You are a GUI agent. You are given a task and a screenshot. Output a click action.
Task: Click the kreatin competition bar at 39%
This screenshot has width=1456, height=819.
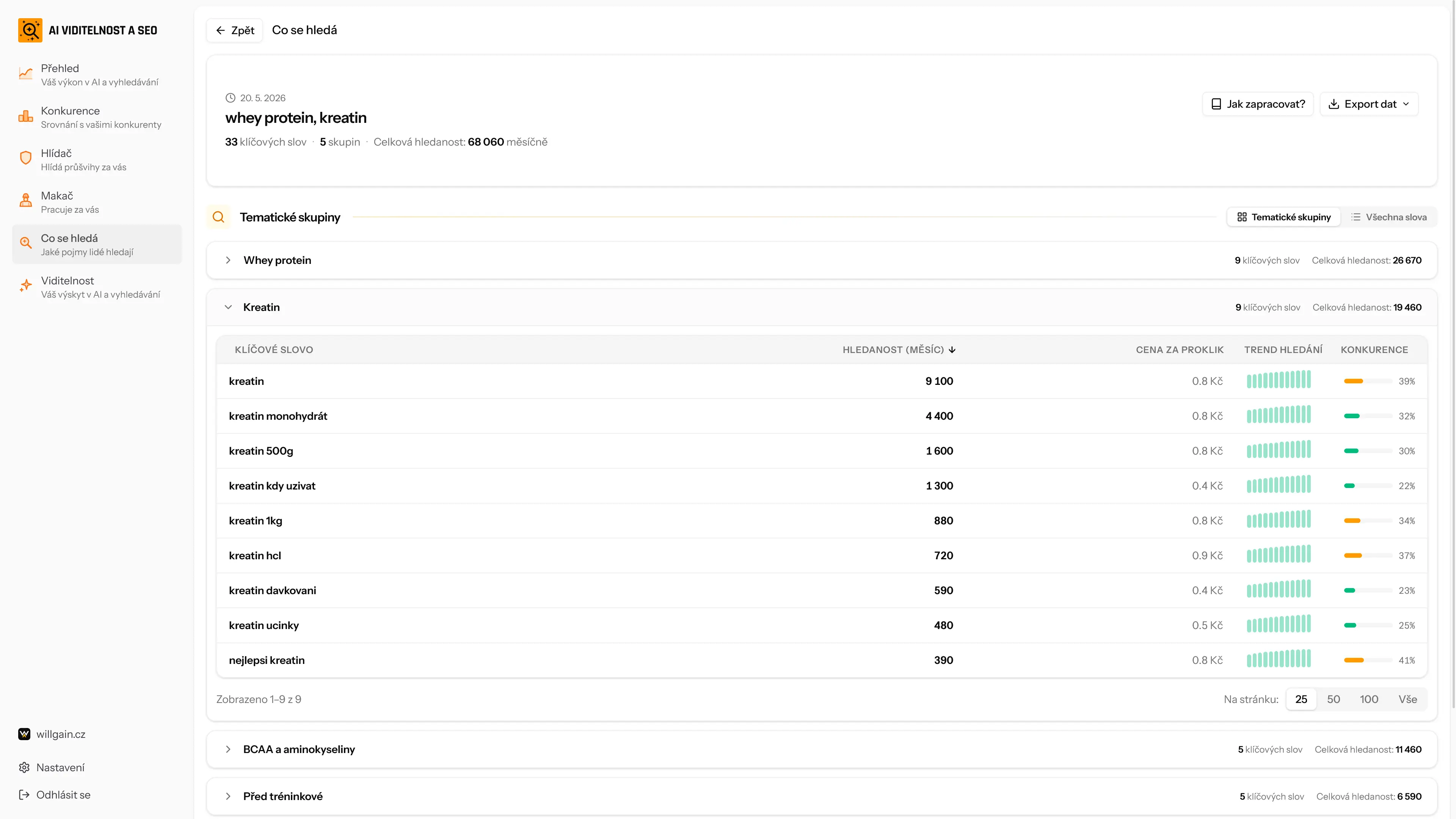click(1368, 381)
